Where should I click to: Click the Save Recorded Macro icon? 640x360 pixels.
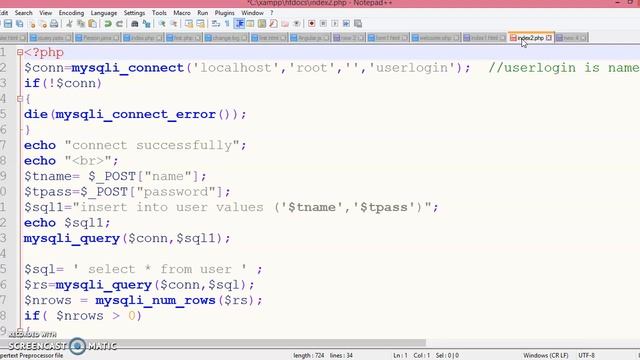tap(358, 24)
